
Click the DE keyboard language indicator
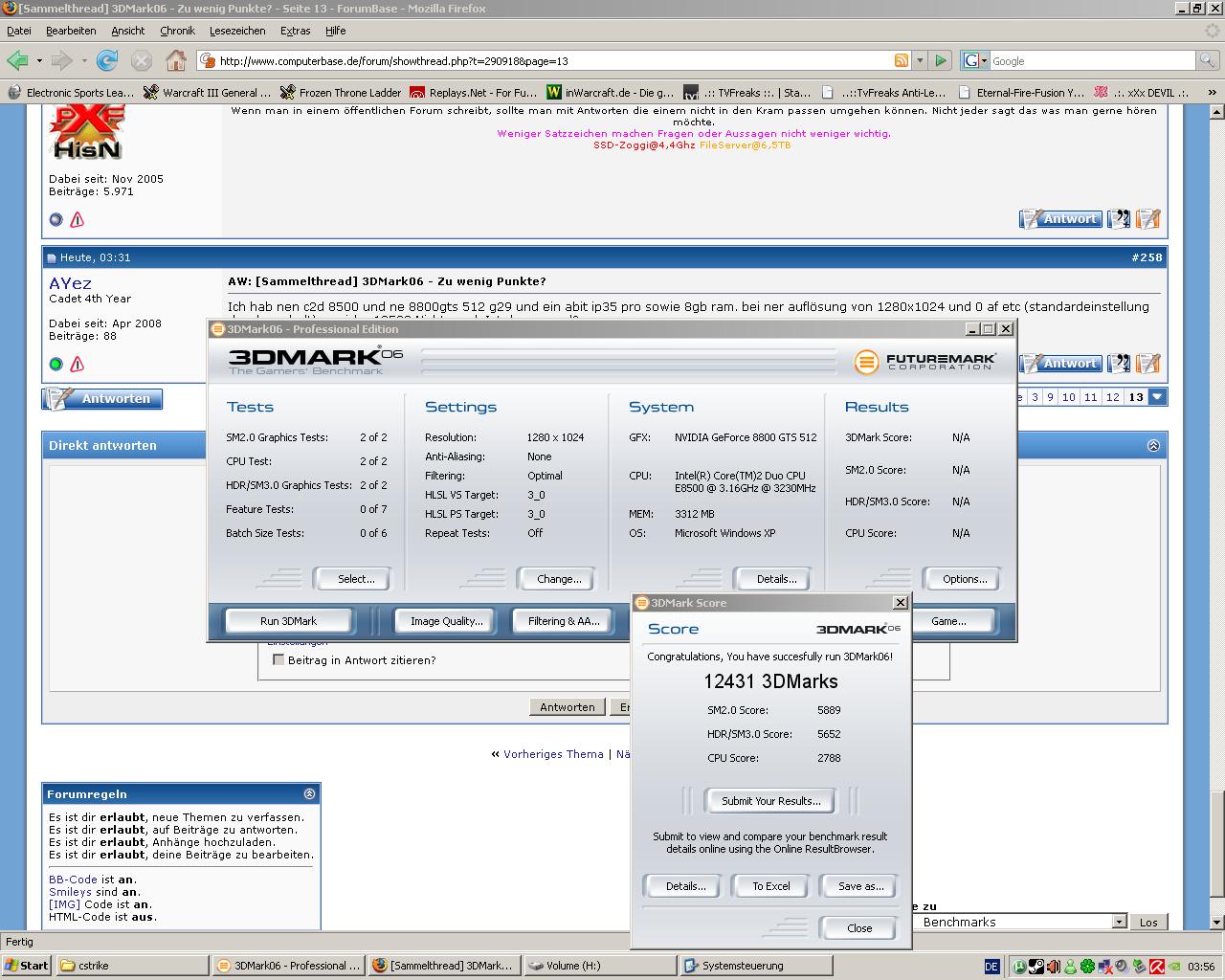click(991, 967)
